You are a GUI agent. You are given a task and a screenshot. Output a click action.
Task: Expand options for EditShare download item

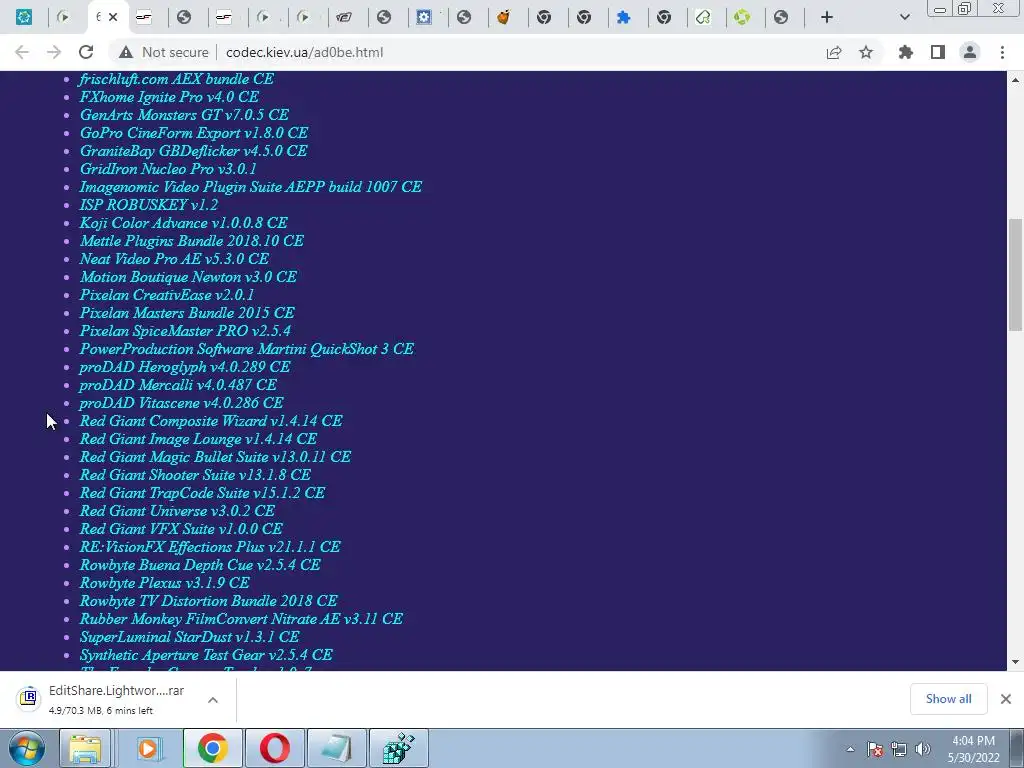pos(213,699)
